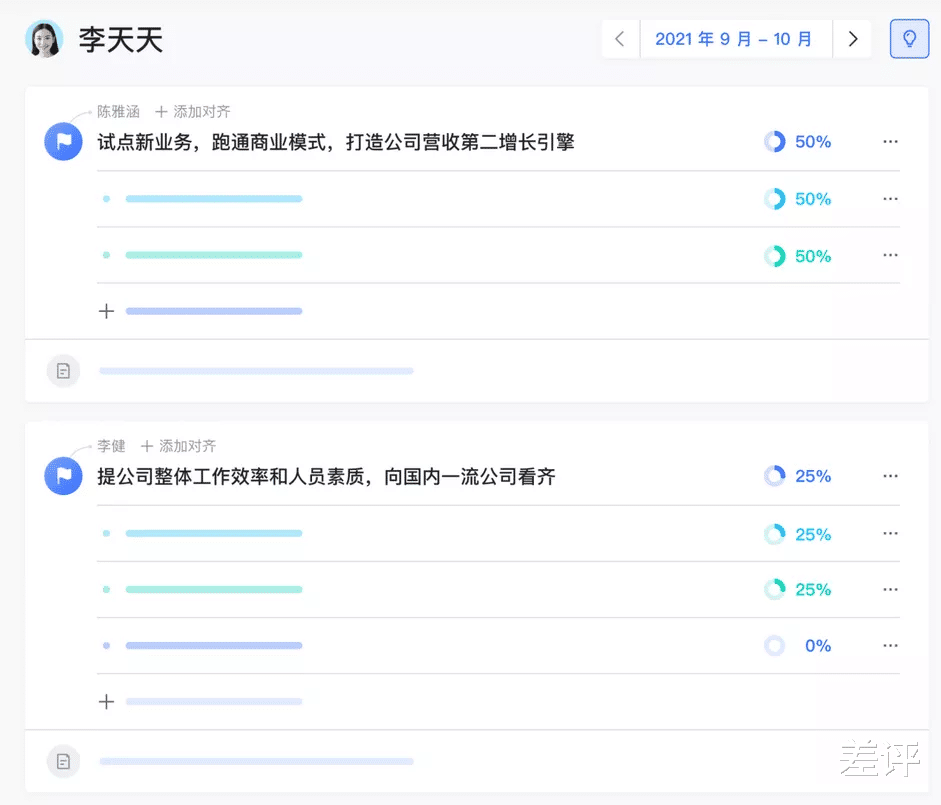Go to previous period with the left arrow
The width and height of the screenshot is (941, 805).
620,38
